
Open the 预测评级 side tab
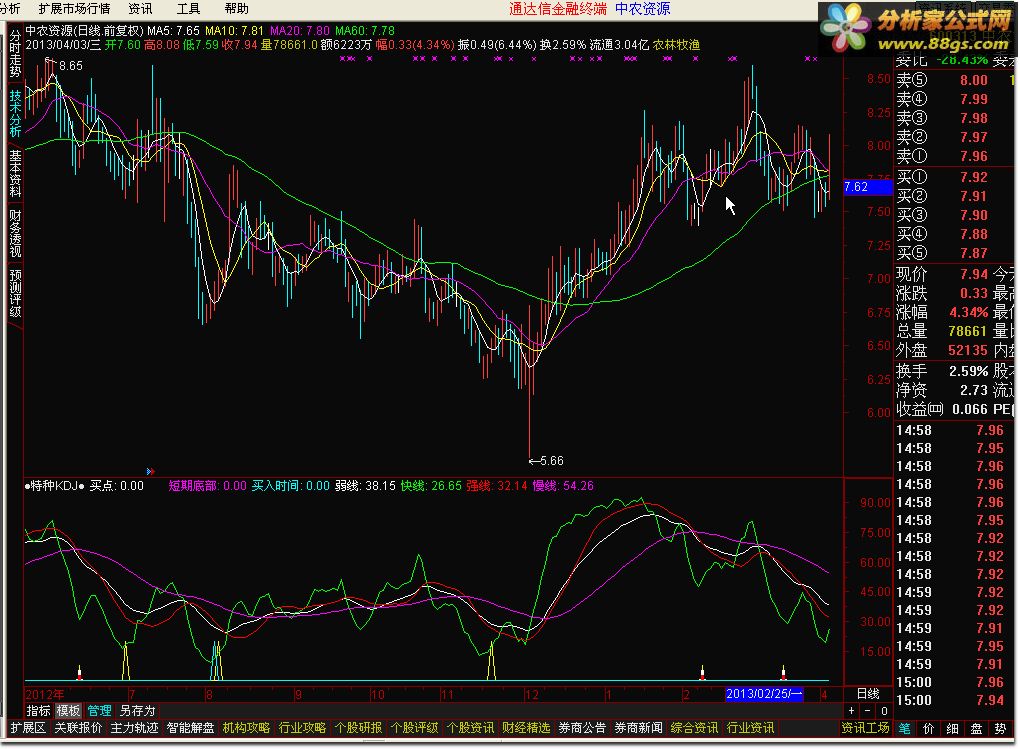tap(15, 293)
